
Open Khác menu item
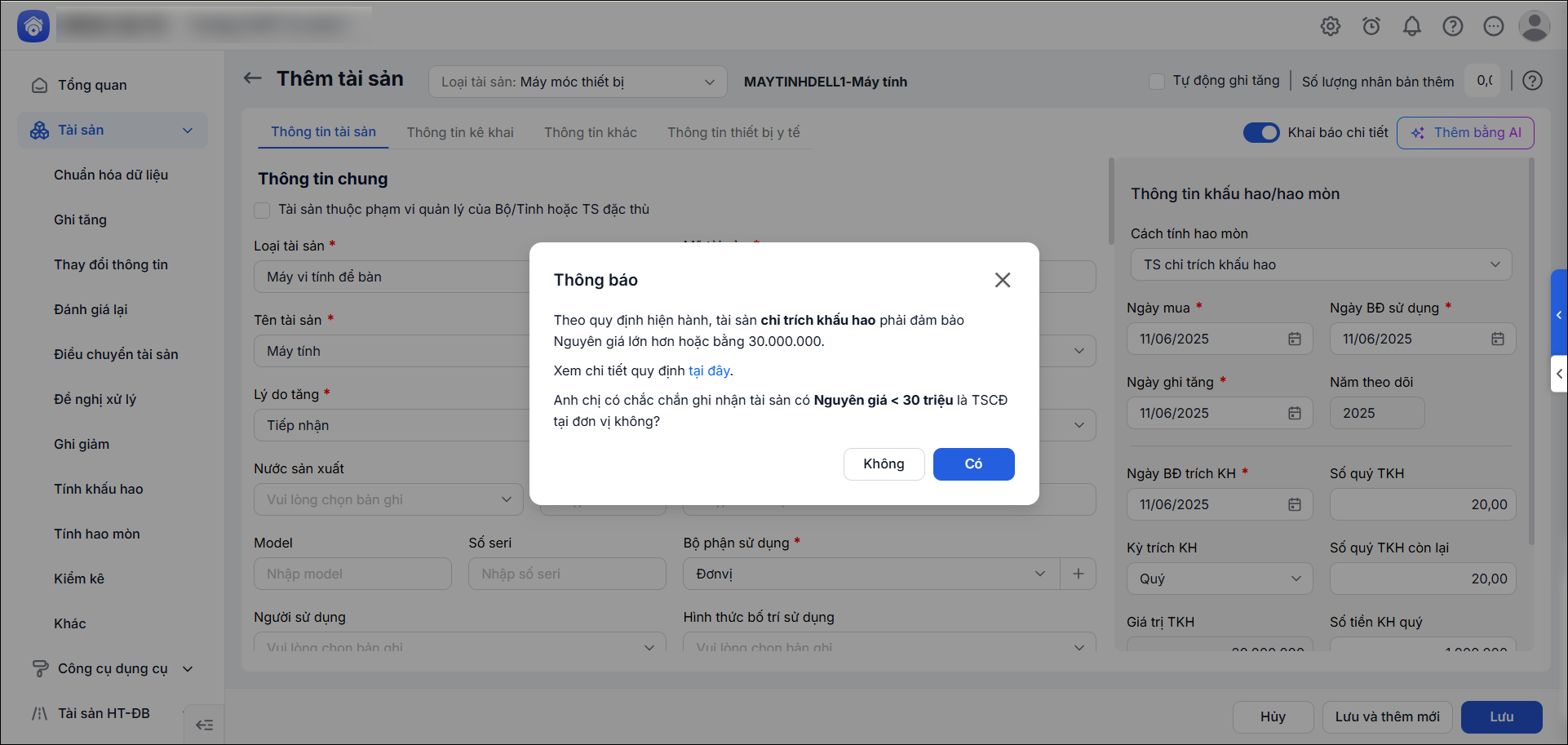click(x=70, y=623)
